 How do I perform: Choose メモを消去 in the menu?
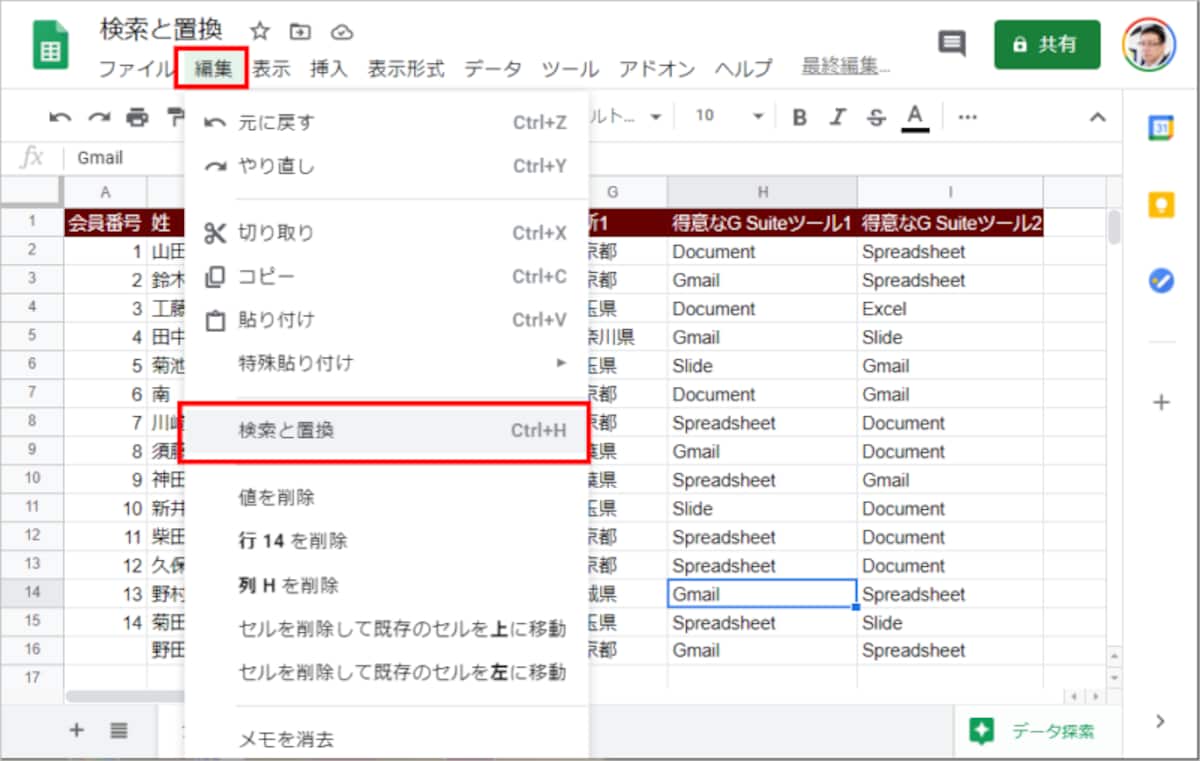tap(386, 740)
